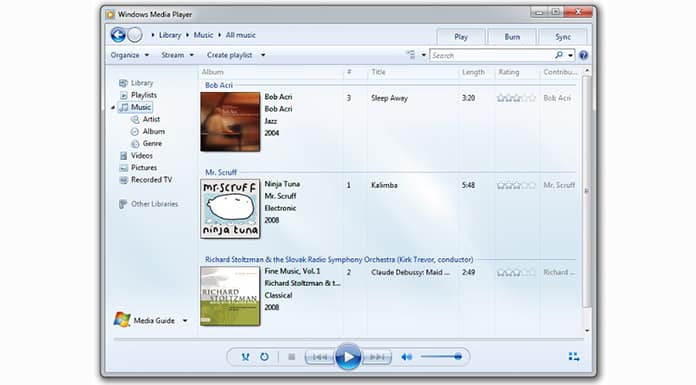Viewport: 696px width, 385px height.
Task: Click the Media Guide button
Action: pos(145,320)
